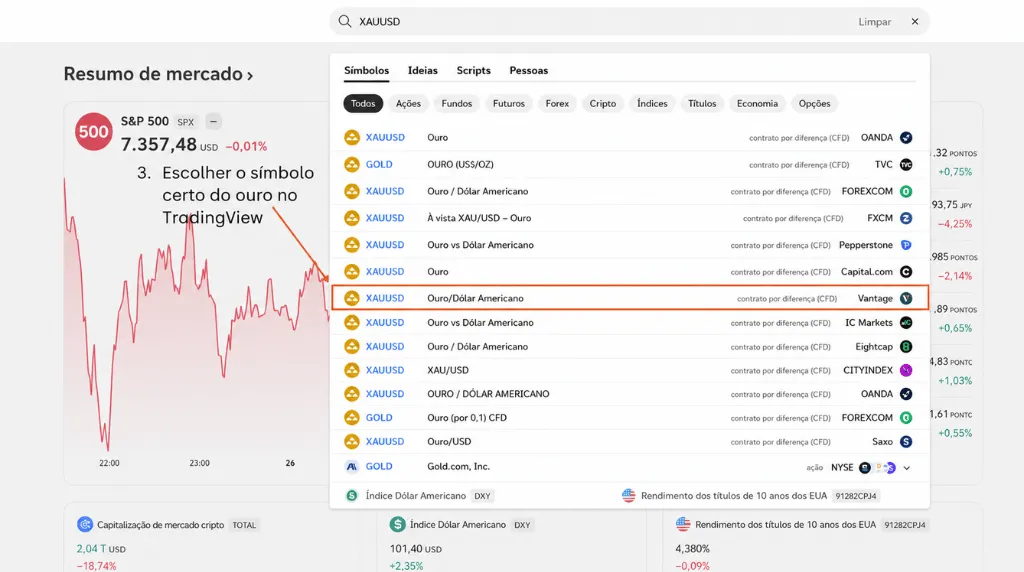Expand exchanges for Gold.com, Inc. row
The image size is (1024, 572).
(x=906, y=468)
